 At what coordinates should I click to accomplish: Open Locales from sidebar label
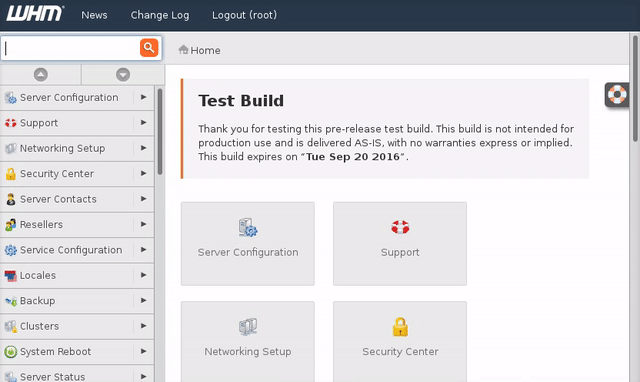click(x=38, y=275)
